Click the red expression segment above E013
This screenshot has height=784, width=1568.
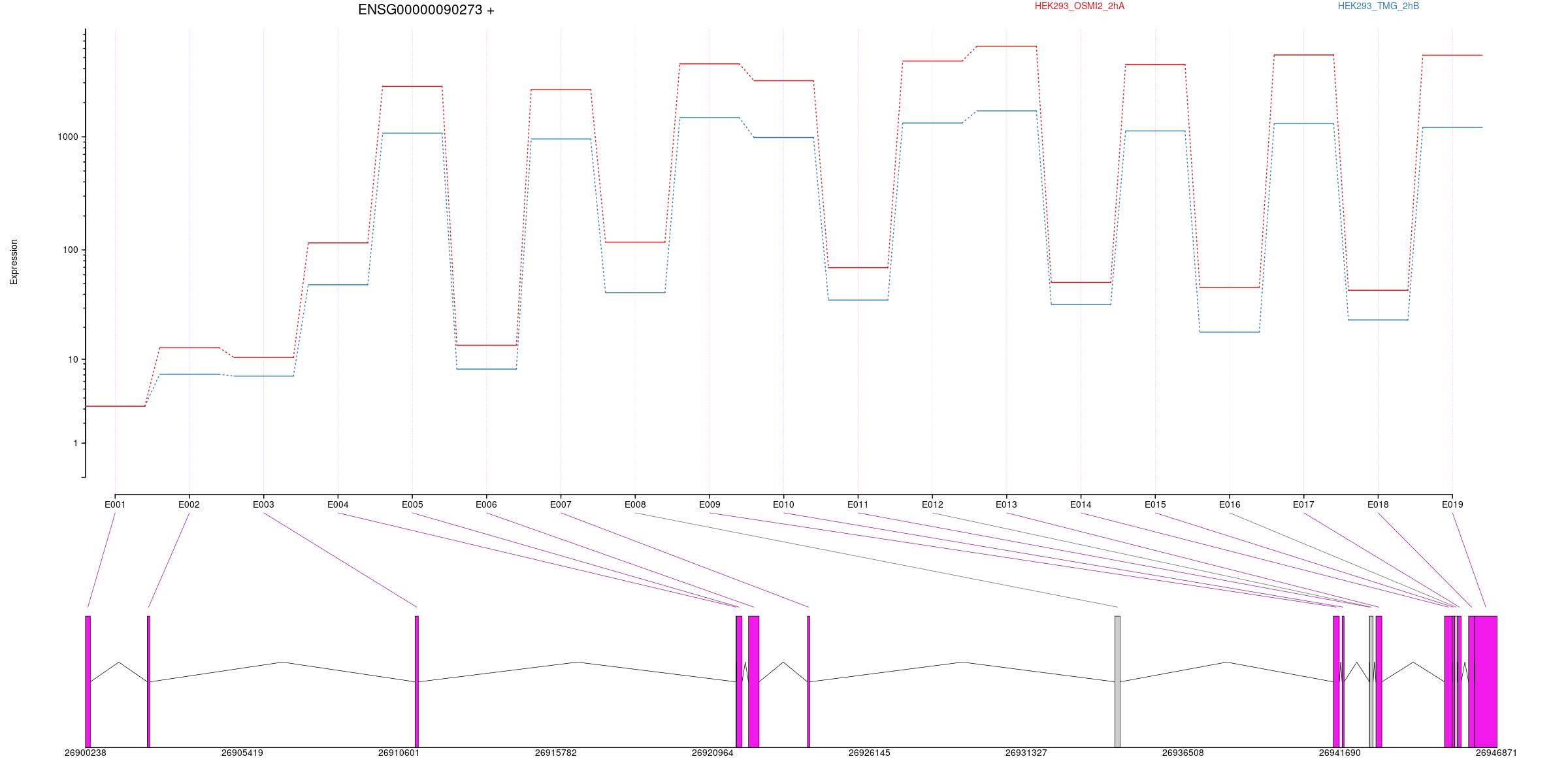tap(1006, 46)
